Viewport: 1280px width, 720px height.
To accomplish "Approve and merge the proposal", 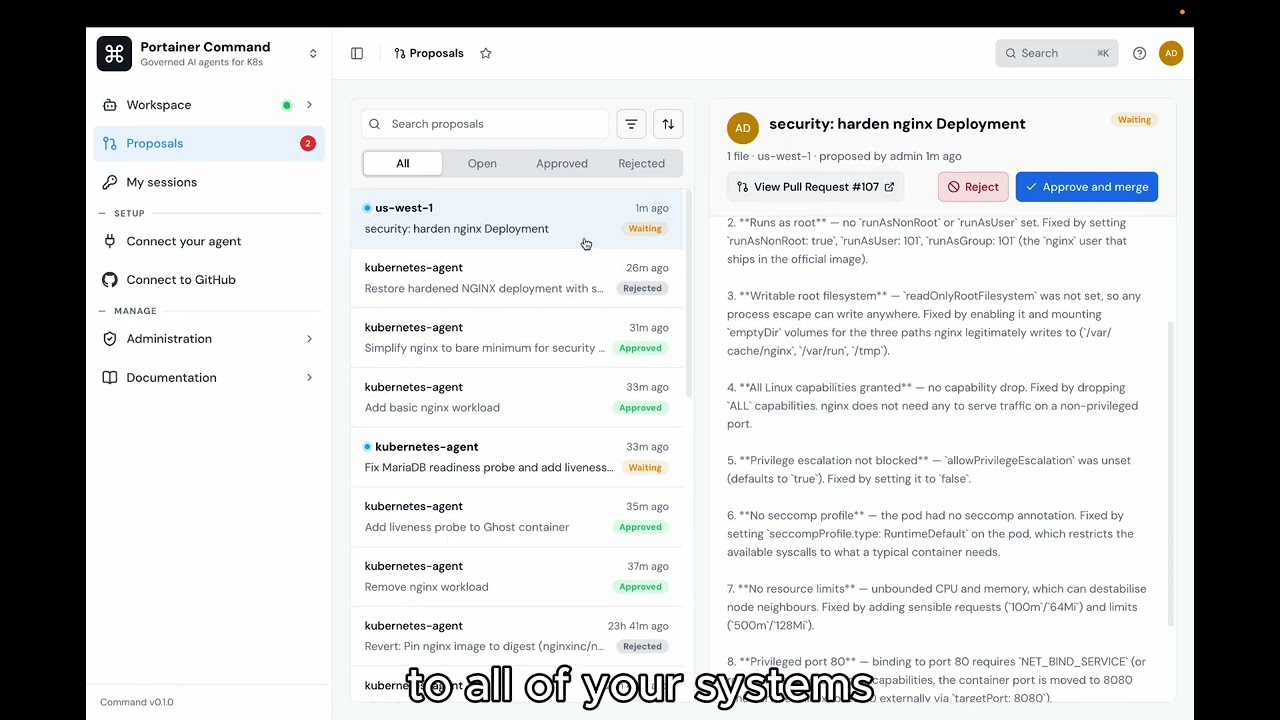I will [x=1087, y=187].
